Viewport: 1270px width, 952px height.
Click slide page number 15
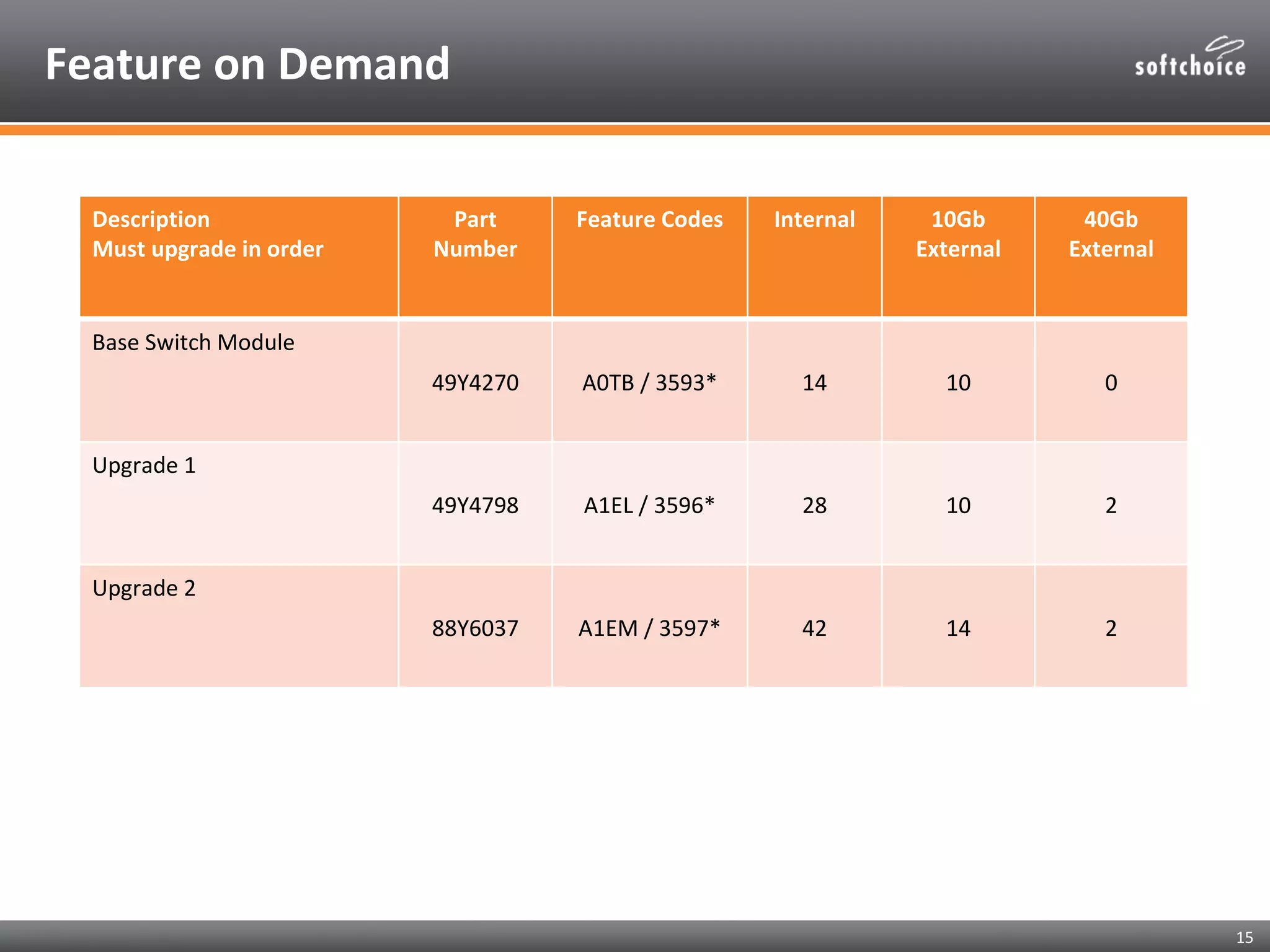tap(1245, 937)
